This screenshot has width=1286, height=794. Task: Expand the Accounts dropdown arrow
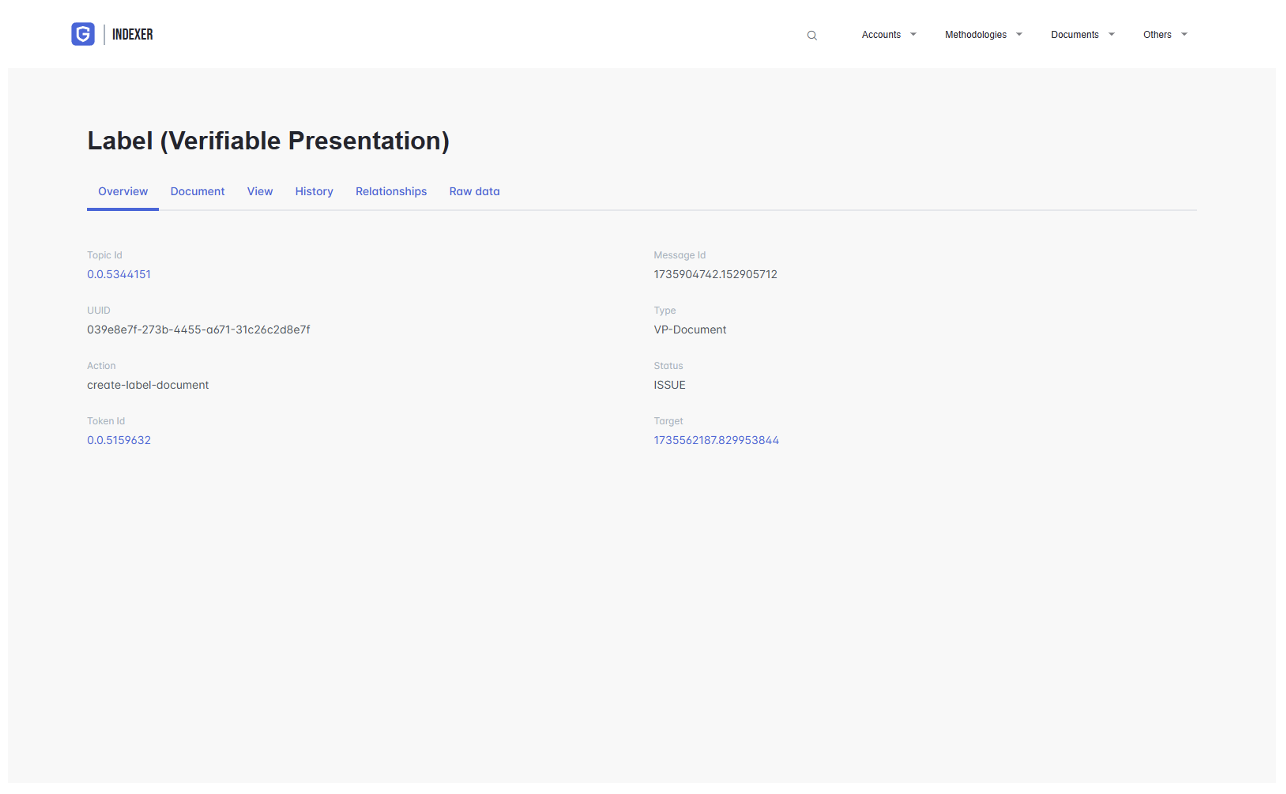913,34
